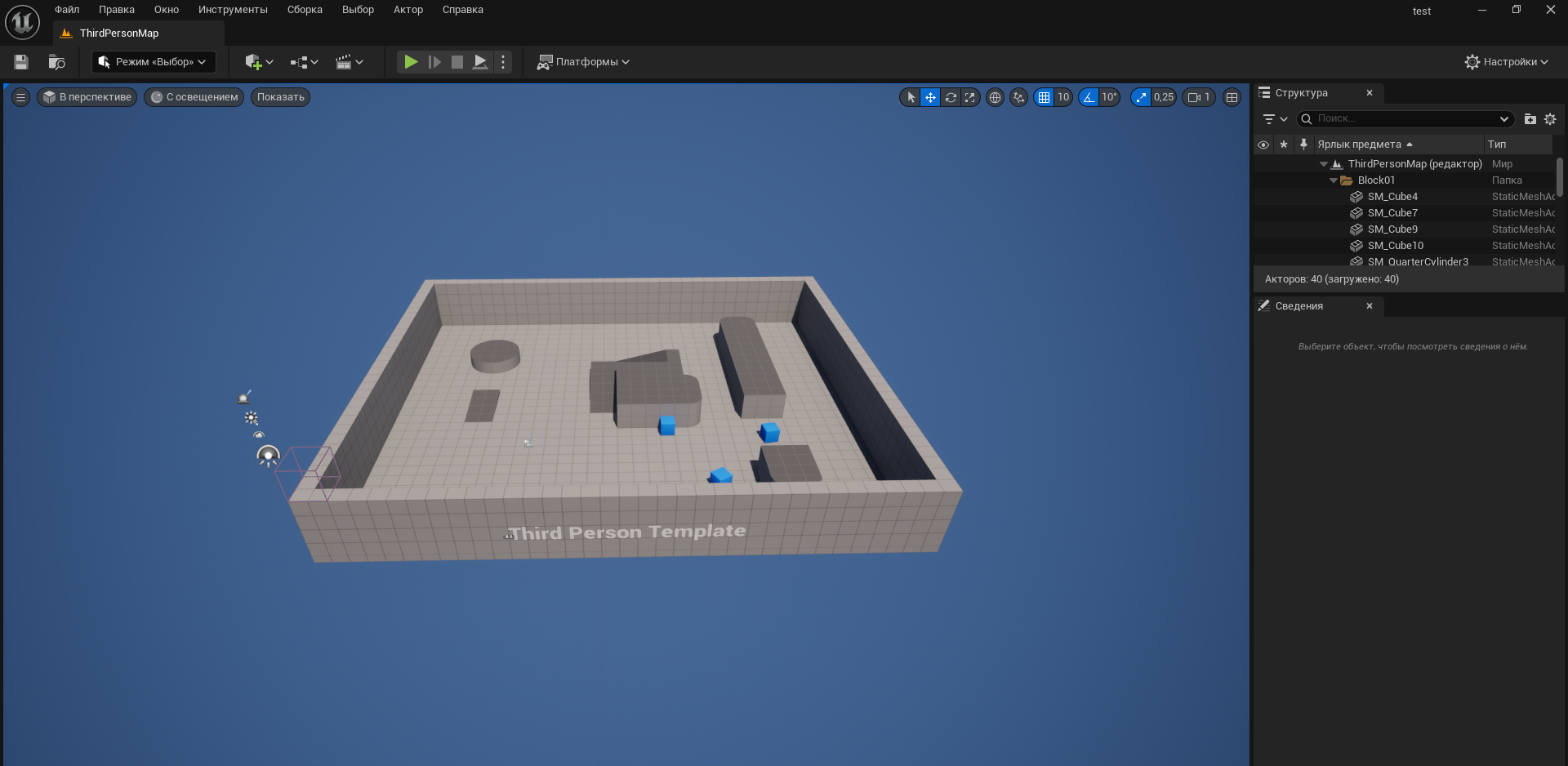Toggle rotation angle snapping icon
This screenshot has width=1568, height=766.
tap(1089, 97)
